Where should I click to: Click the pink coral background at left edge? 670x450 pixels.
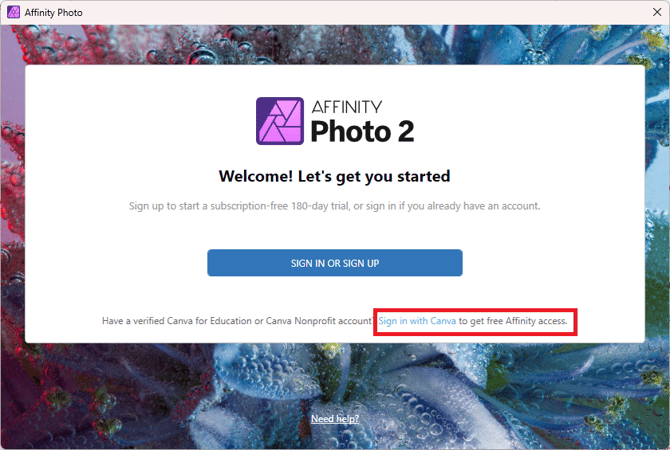12,200
